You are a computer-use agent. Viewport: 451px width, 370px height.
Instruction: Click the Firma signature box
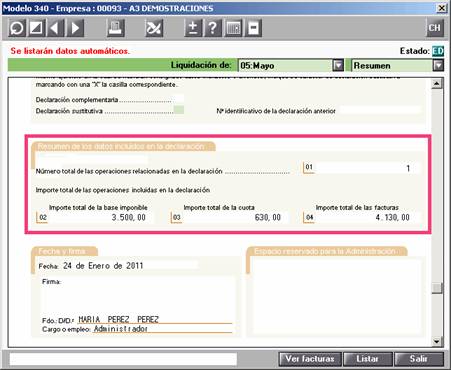tap(137, 296)
